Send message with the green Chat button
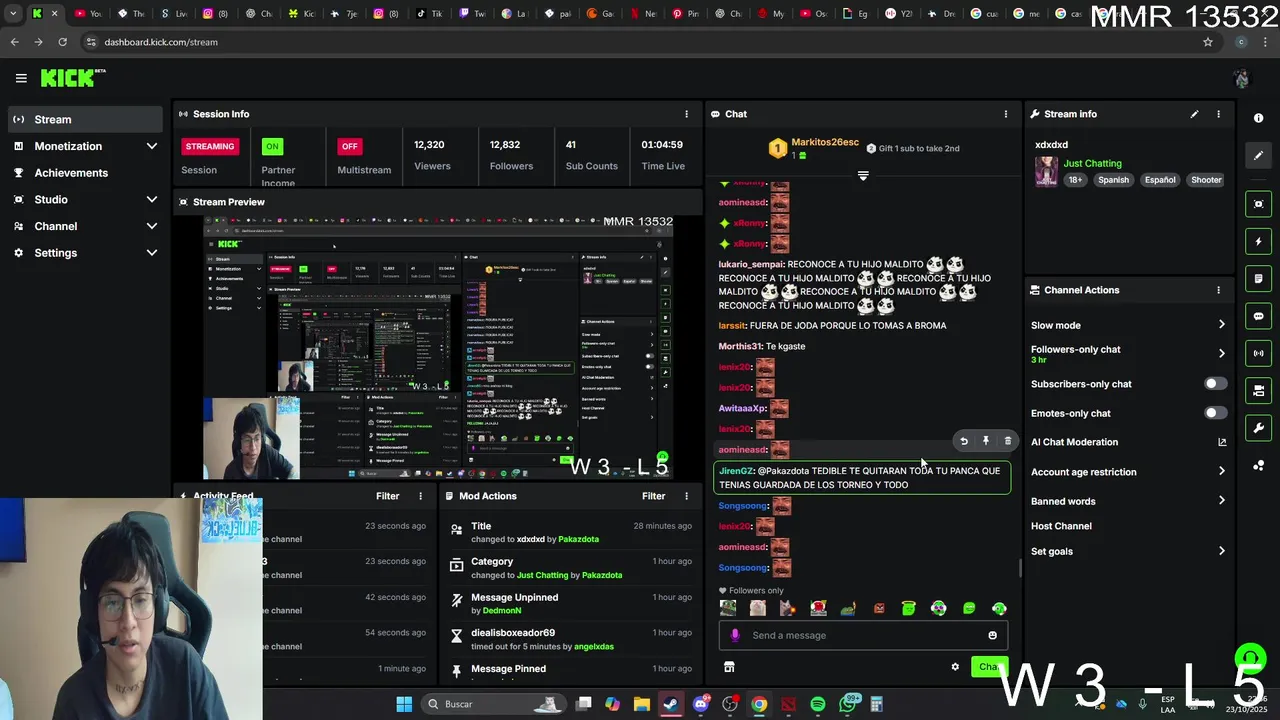 [x=989, y=667]
